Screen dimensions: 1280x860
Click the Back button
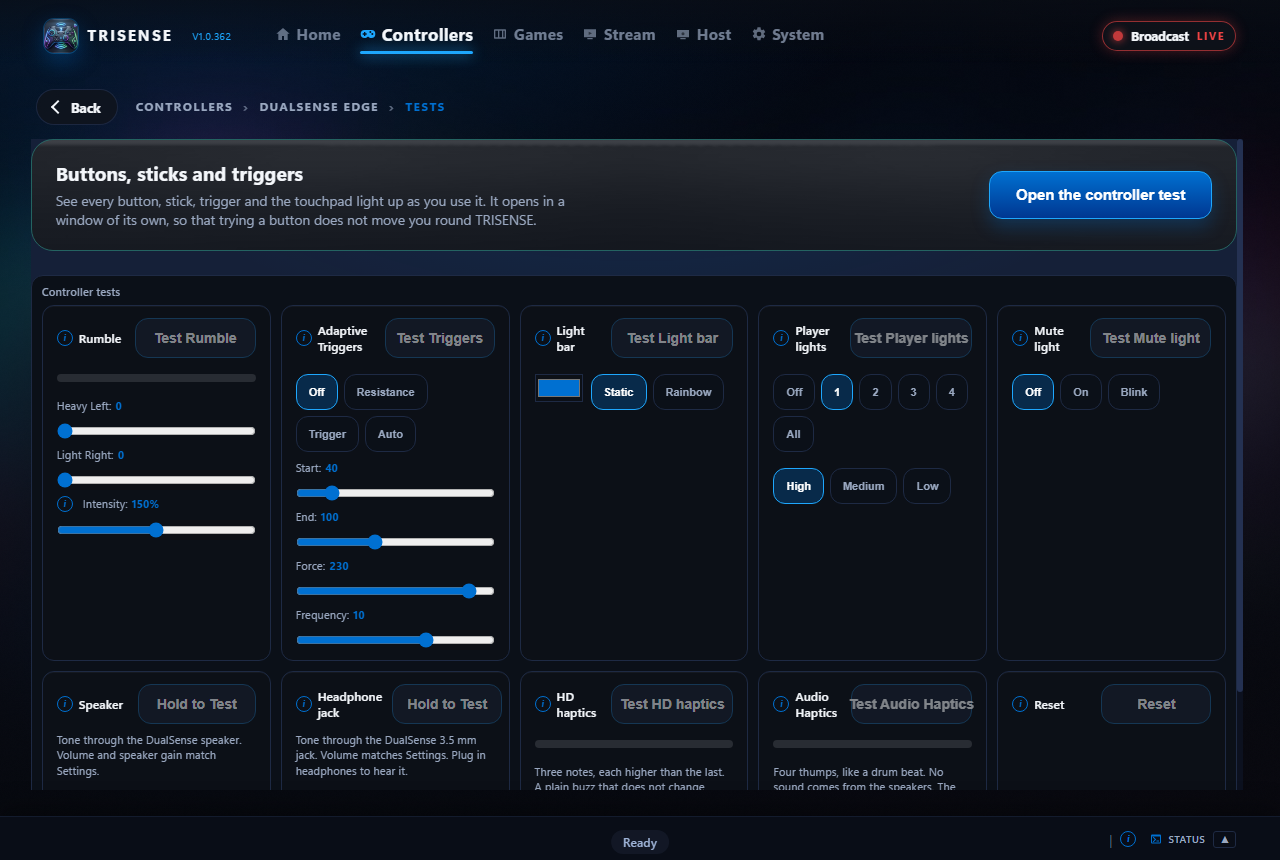pyautogui.click(x=77, y=107)
